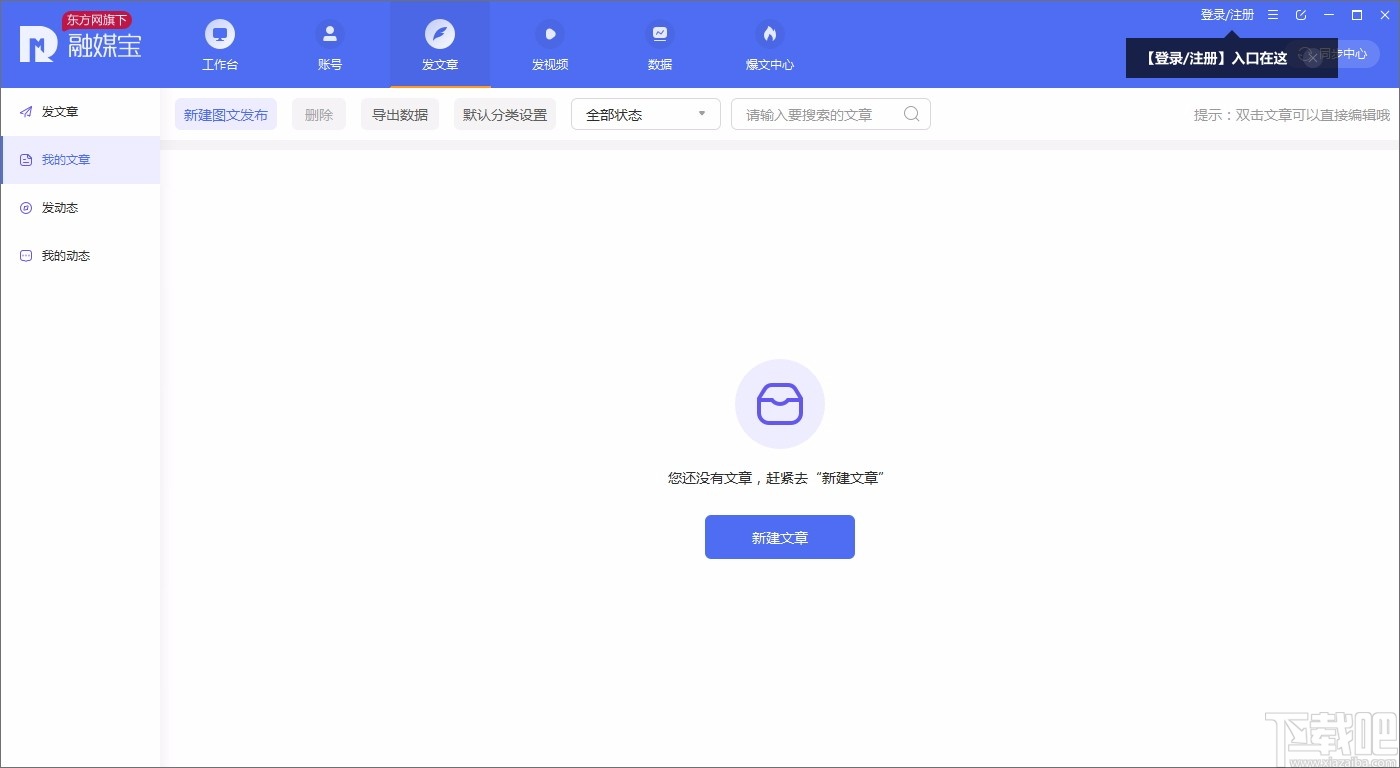Open the hamburger menu in the title bar
The image size is (1400, 768).
tap(1272, 14)
